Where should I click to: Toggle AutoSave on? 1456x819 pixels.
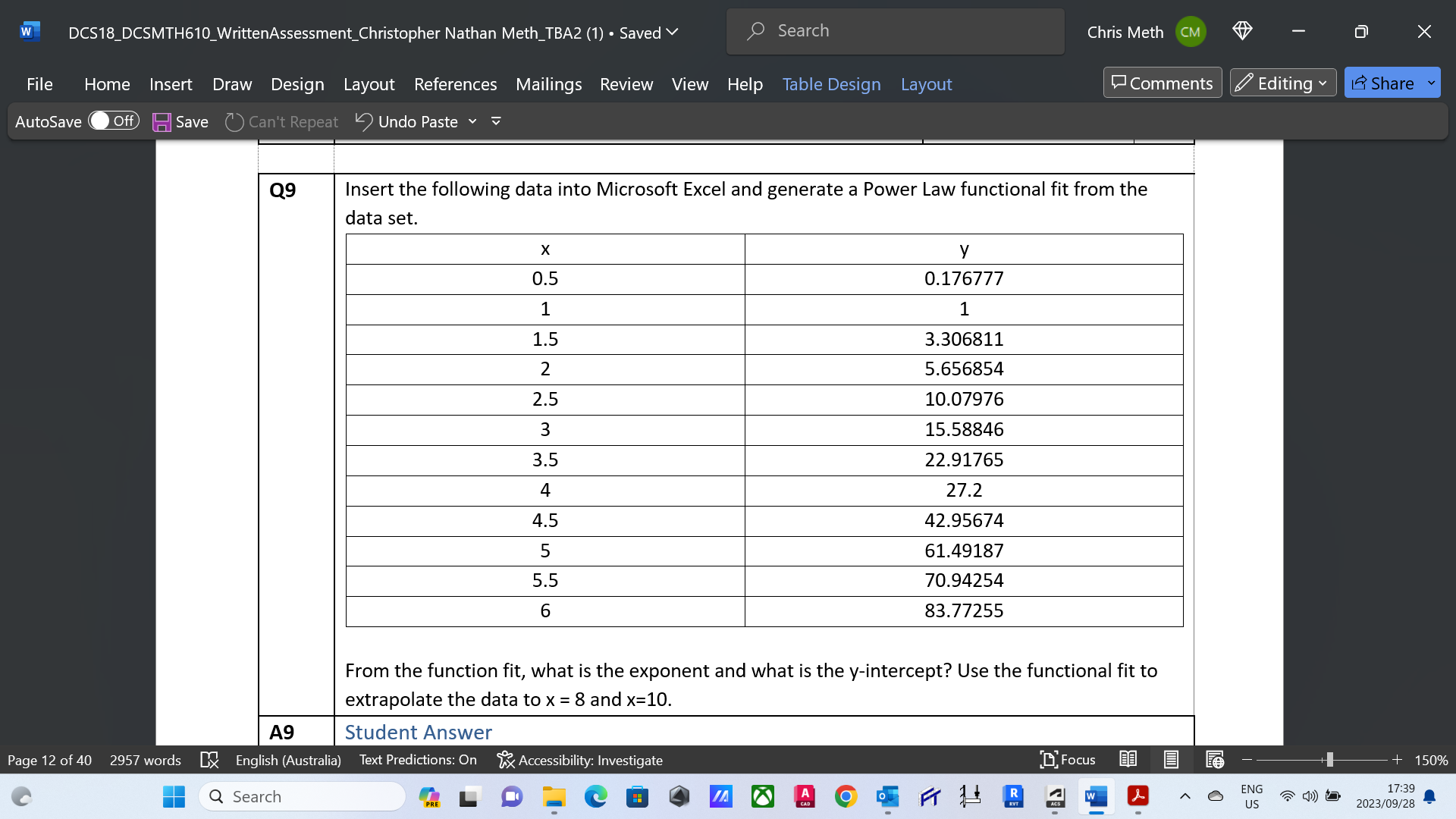pyautogui.click(x=114, y=121)
